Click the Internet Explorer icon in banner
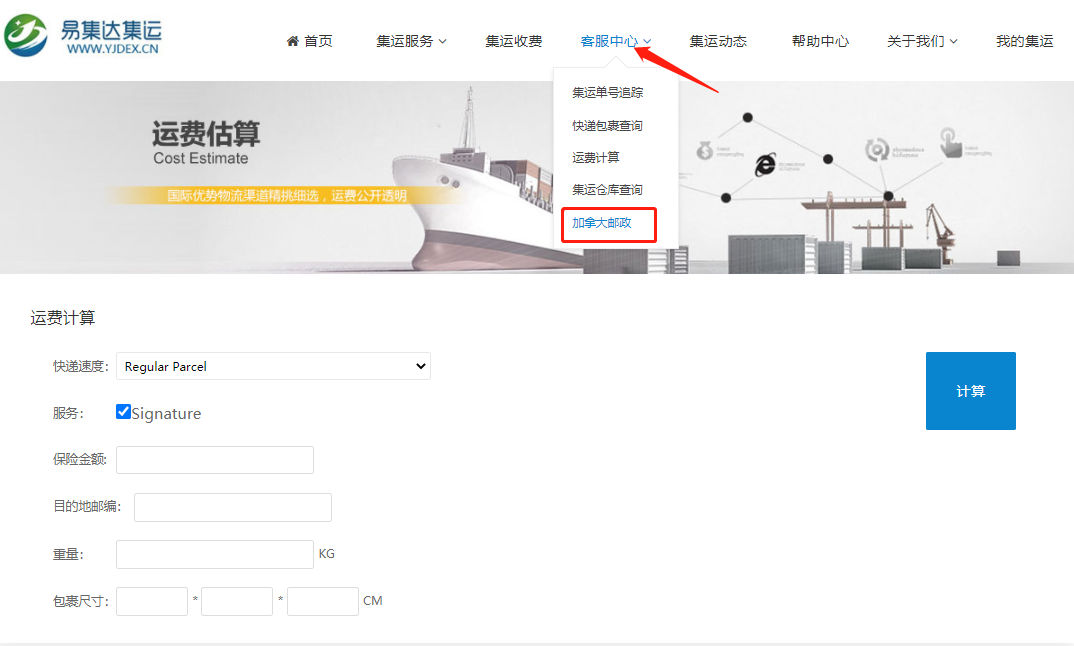1074x646 pixels. 767,166
